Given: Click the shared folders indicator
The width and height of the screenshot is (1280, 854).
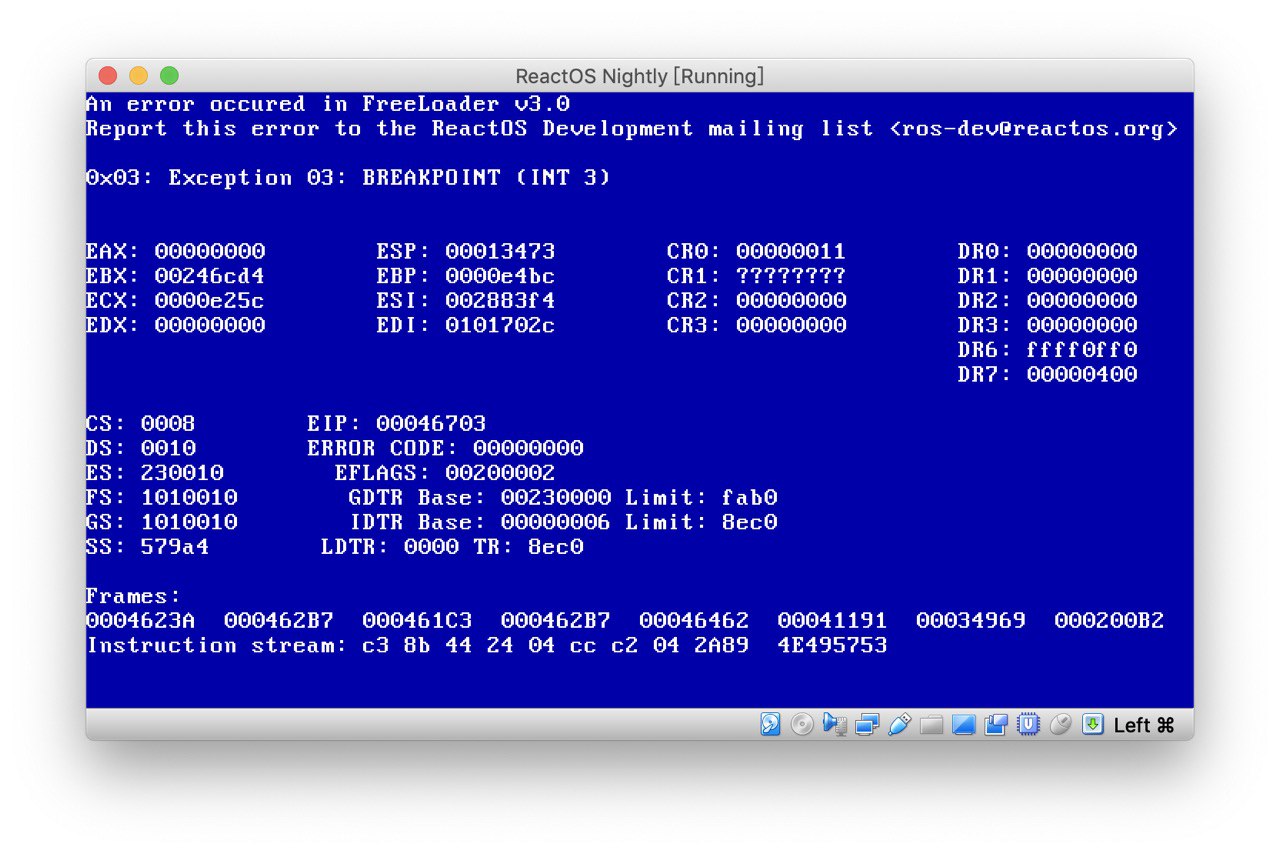Looking at the screenshot, I should click(x=931, y=725).
